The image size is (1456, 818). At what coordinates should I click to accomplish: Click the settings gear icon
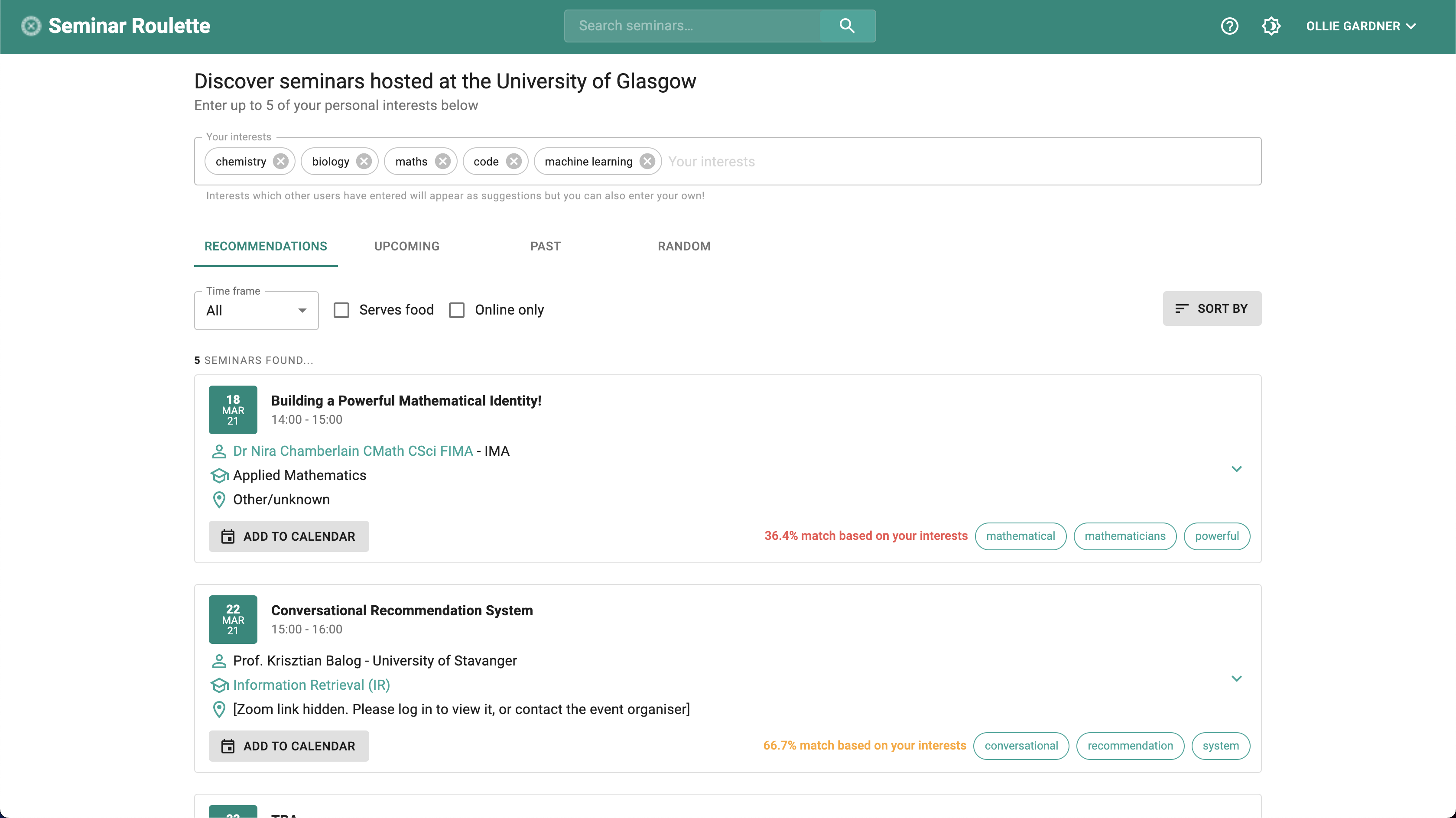[x=1270, y=26]
